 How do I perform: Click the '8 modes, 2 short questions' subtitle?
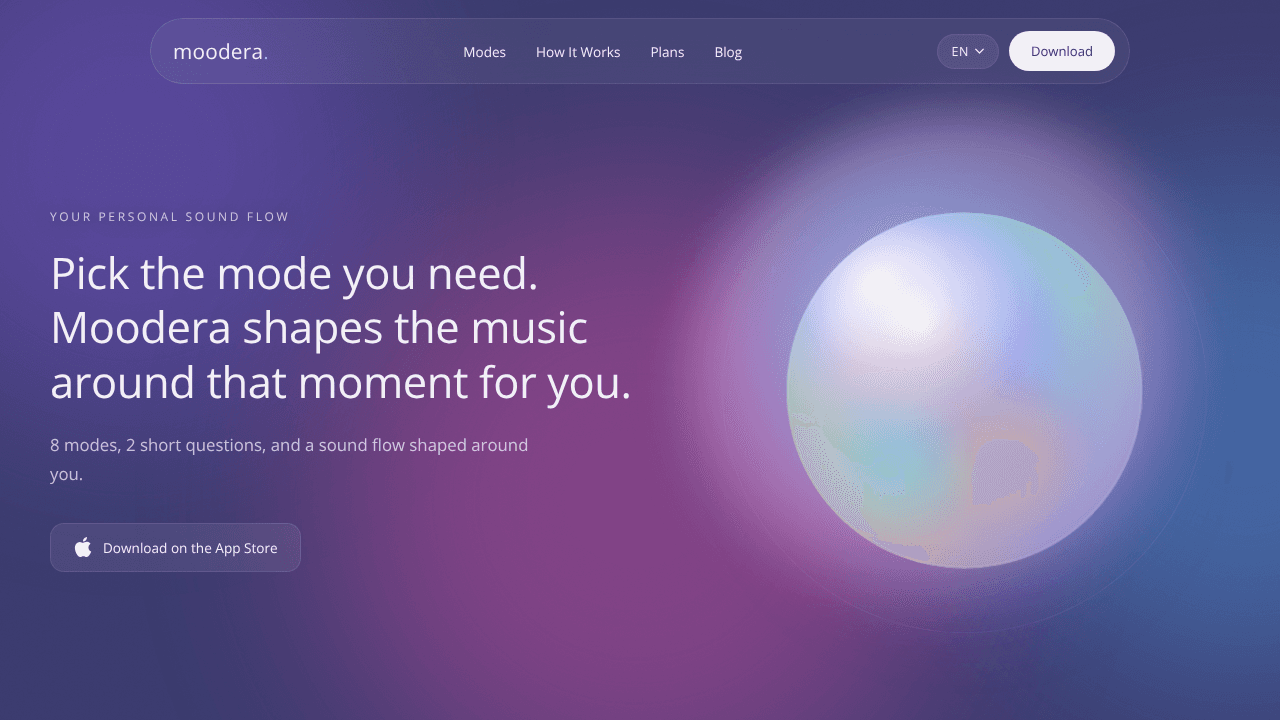pos(289,459)
